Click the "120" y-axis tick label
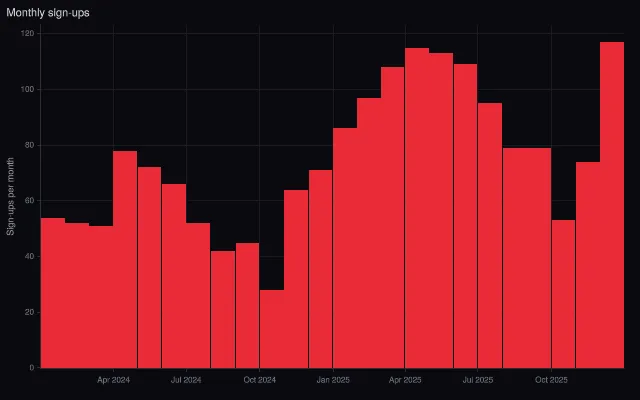This screenshot has width=640, height=400. [x=28, y=33]
